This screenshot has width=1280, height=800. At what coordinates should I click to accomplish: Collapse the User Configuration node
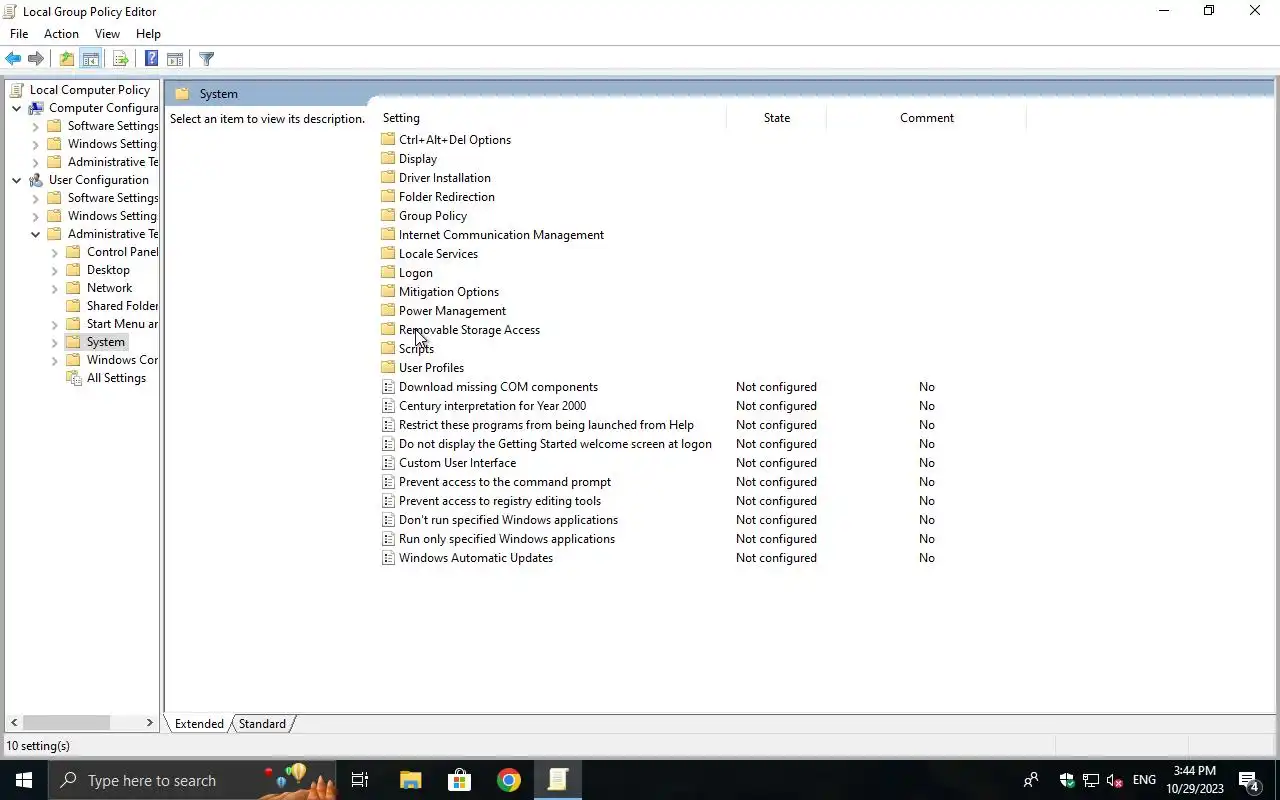pyautogui.click(x=17, y=180)
